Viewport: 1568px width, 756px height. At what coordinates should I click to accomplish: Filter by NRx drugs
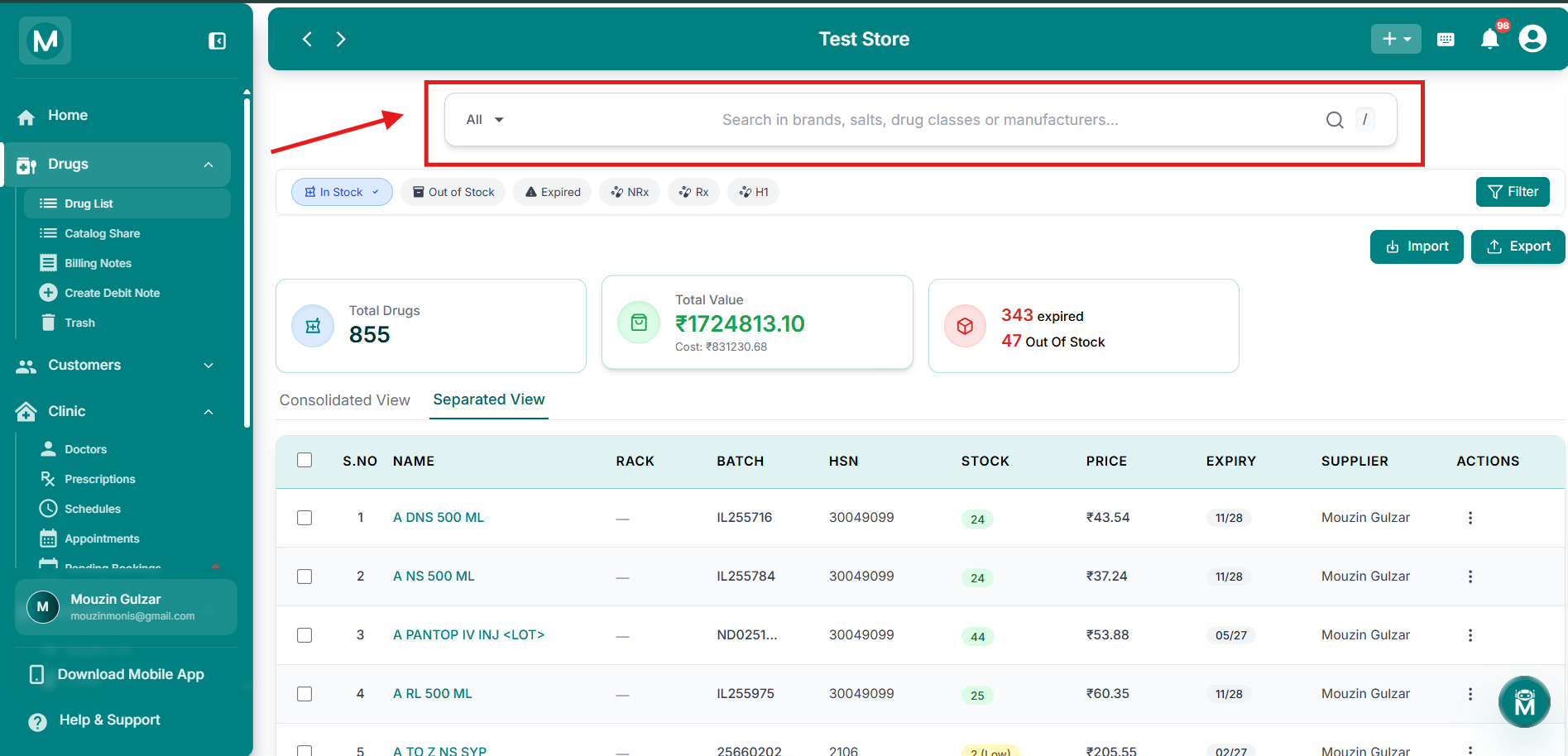tap(630, 192)
